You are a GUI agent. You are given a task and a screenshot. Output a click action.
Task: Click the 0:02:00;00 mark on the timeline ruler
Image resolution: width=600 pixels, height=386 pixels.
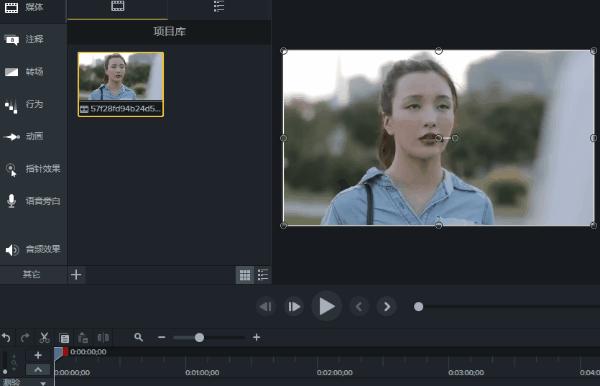334,372
